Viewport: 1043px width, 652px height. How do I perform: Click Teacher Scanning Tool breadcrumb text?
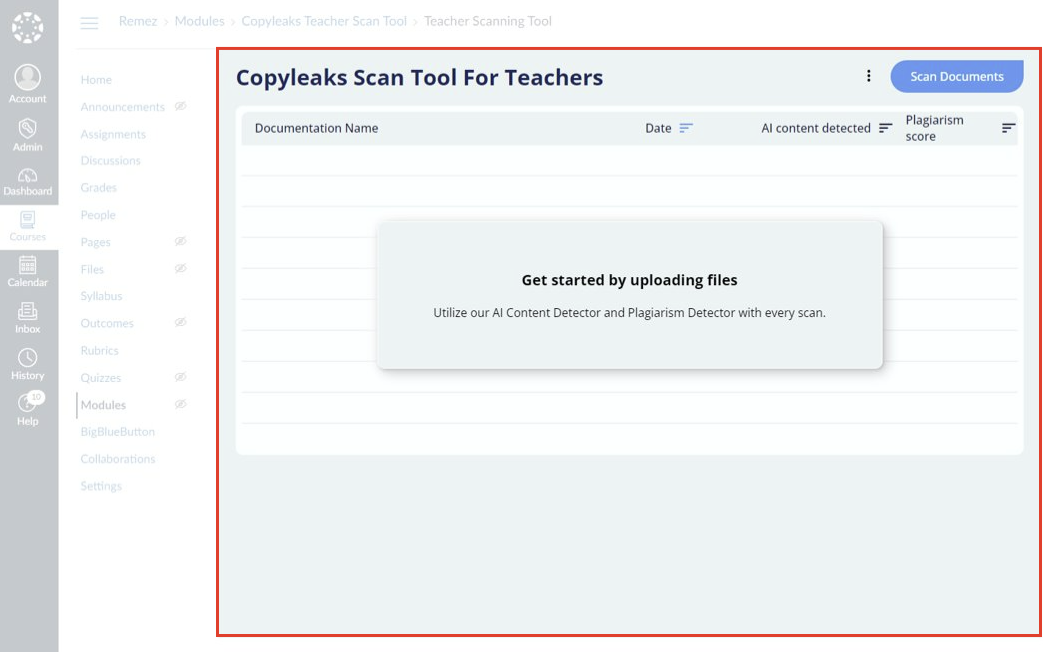[x=488, y=21]
